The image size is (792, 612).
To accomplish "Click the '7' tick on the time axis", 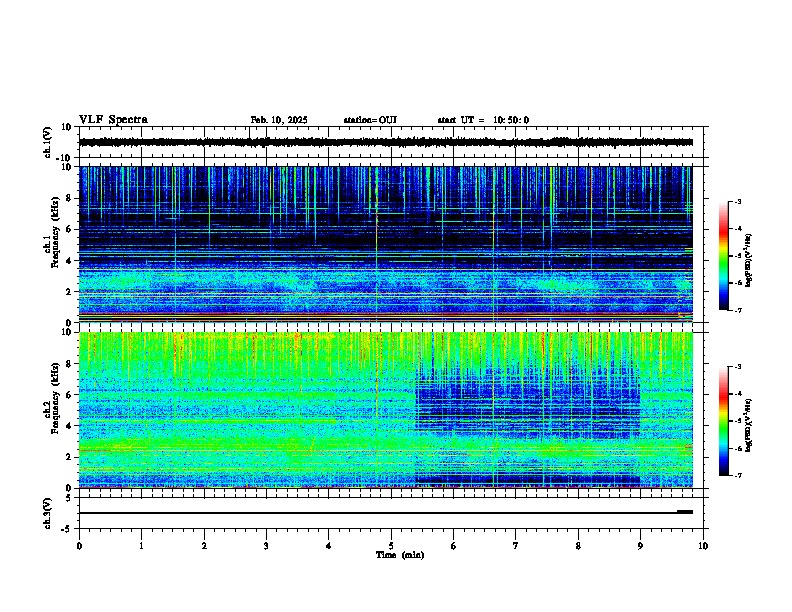I will [x=516, y=546].
